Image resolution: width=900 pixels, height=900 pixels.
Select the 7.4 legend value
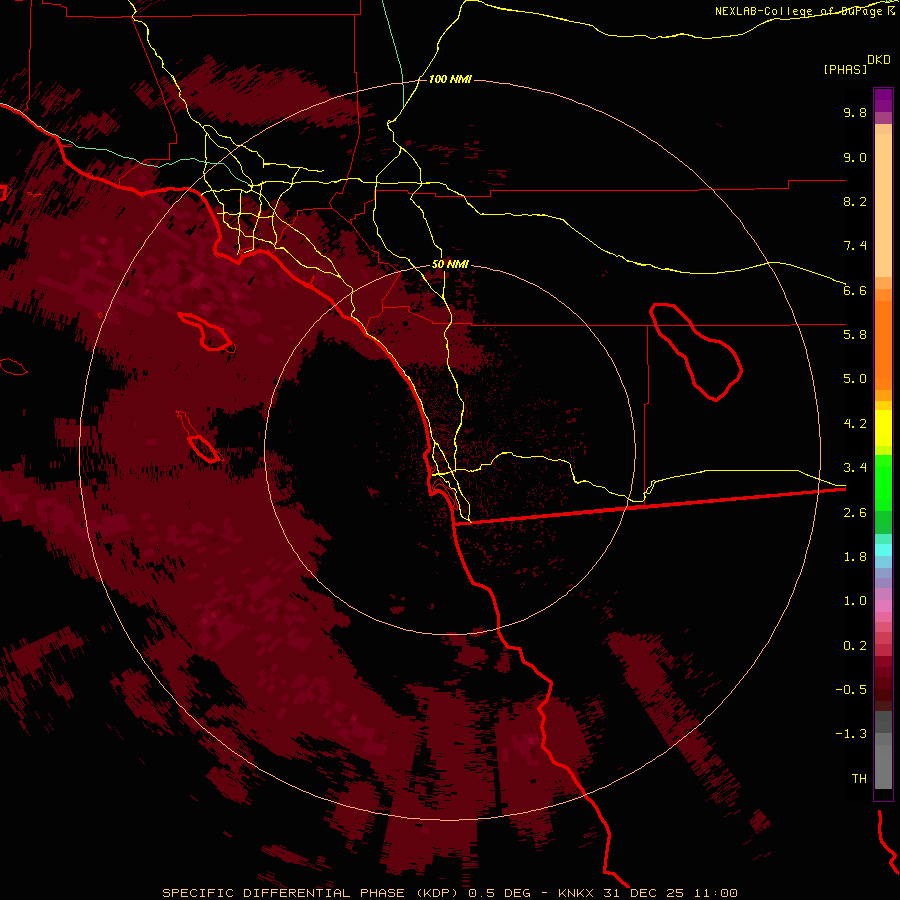tap(855, 246)
